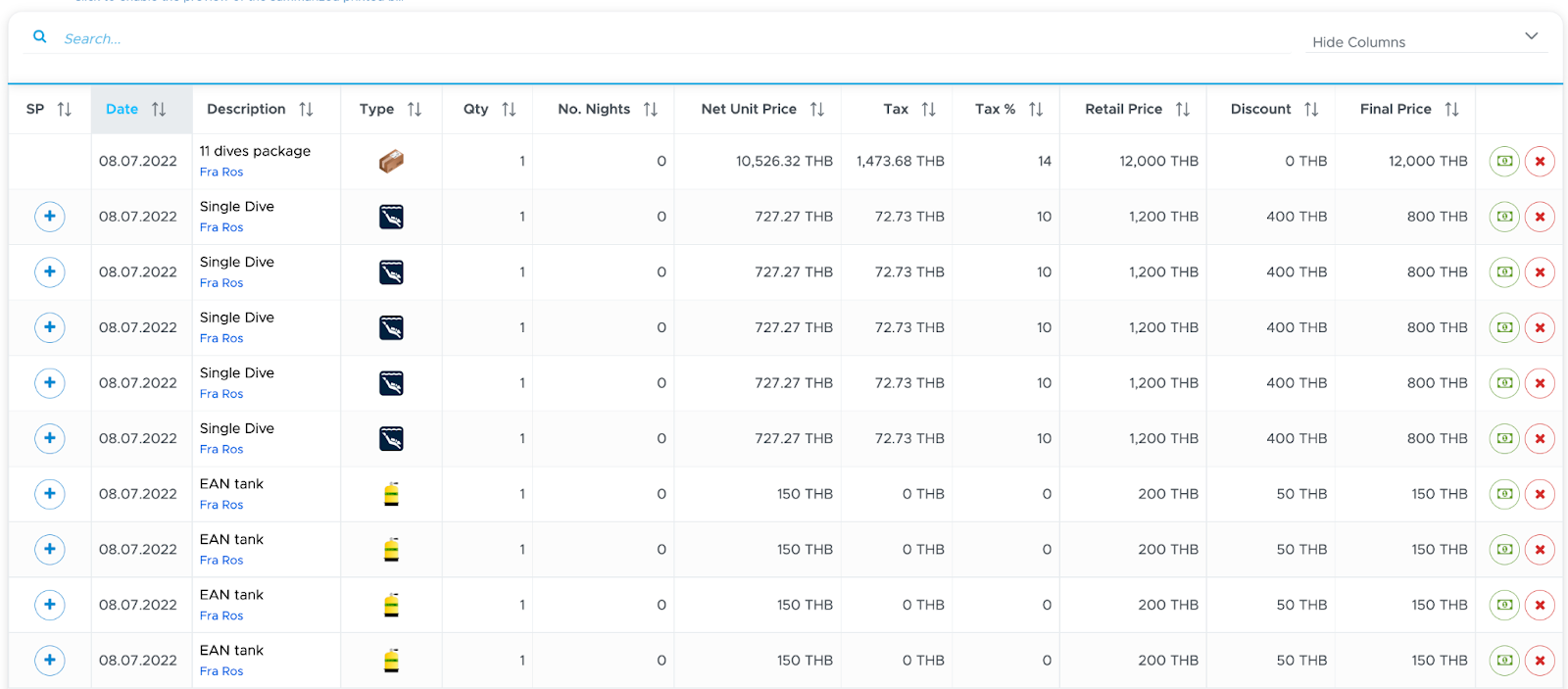Sort rows using Qty arrows

[x=509, y=110]
